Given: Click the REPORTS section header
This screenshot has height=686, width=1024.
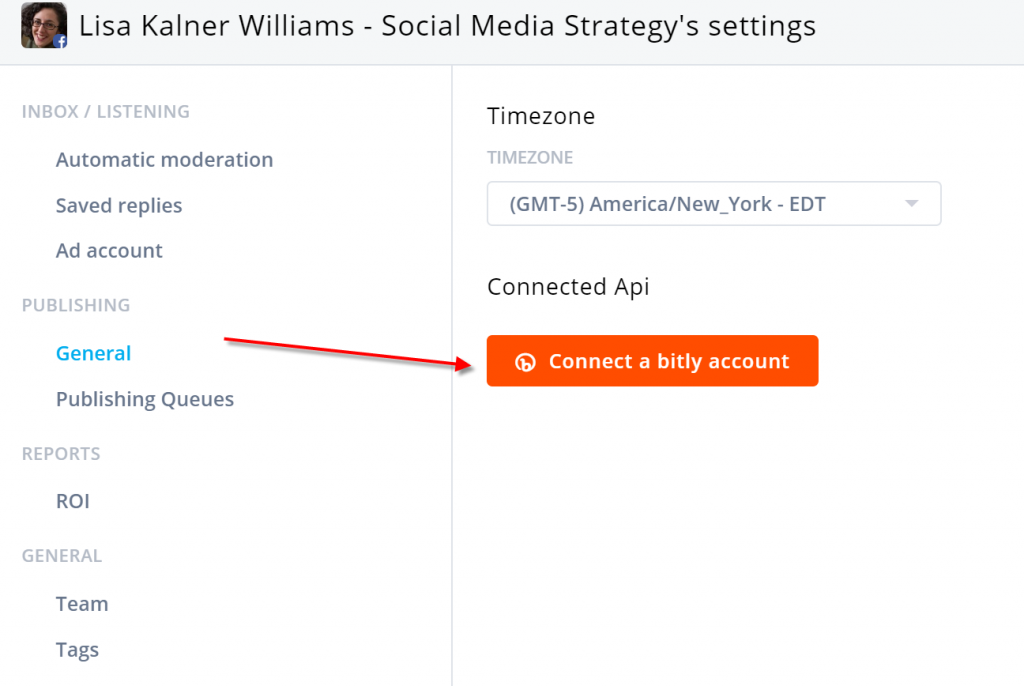Looking at the screenshot, I should click(x=61, y=453).
